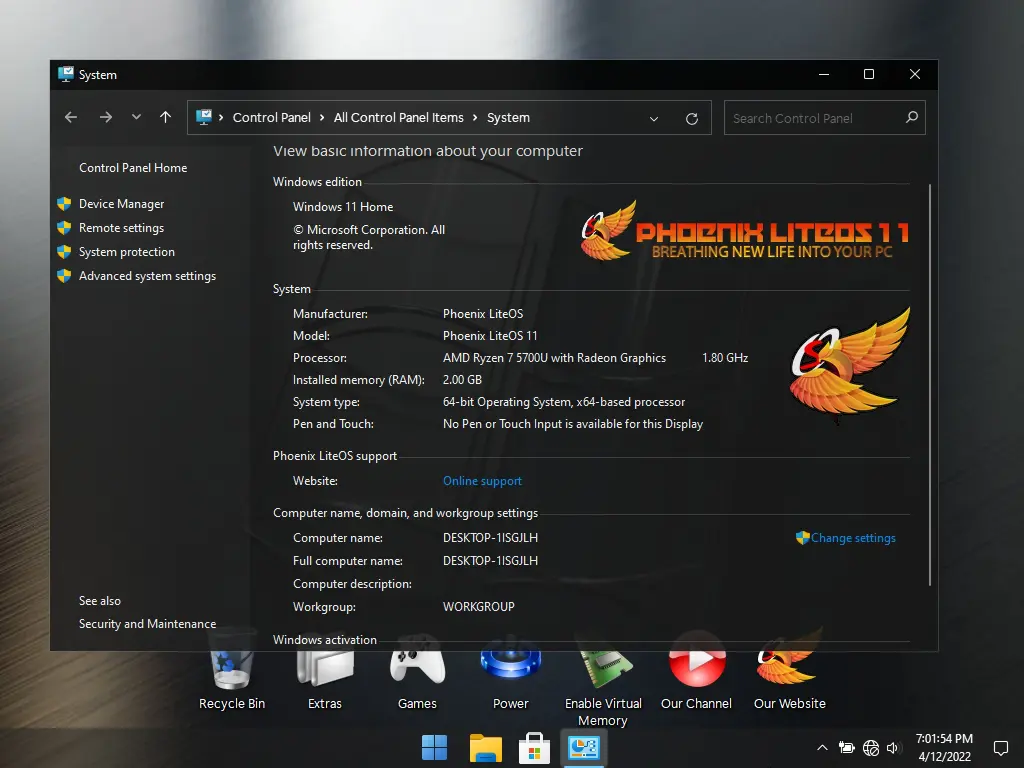Select the 2.00 GB RAM value

(462, 380)
